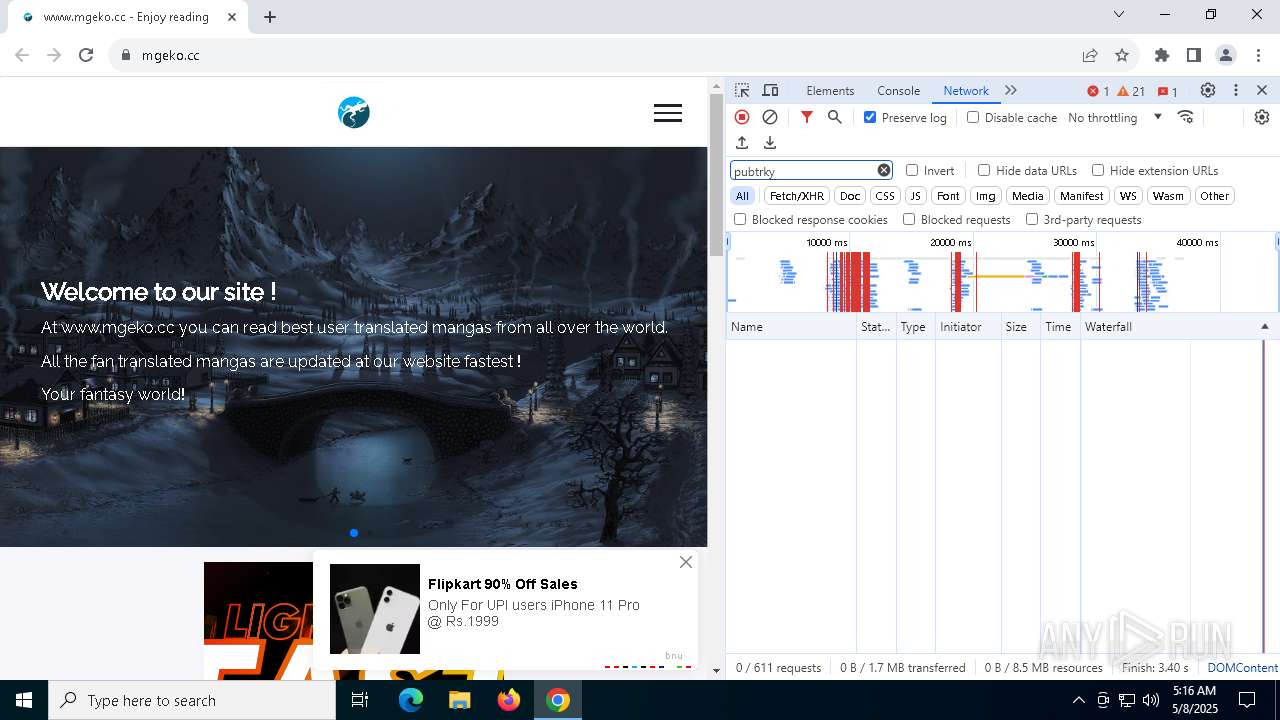Click the issues count badge

(x=1167, y=91)
